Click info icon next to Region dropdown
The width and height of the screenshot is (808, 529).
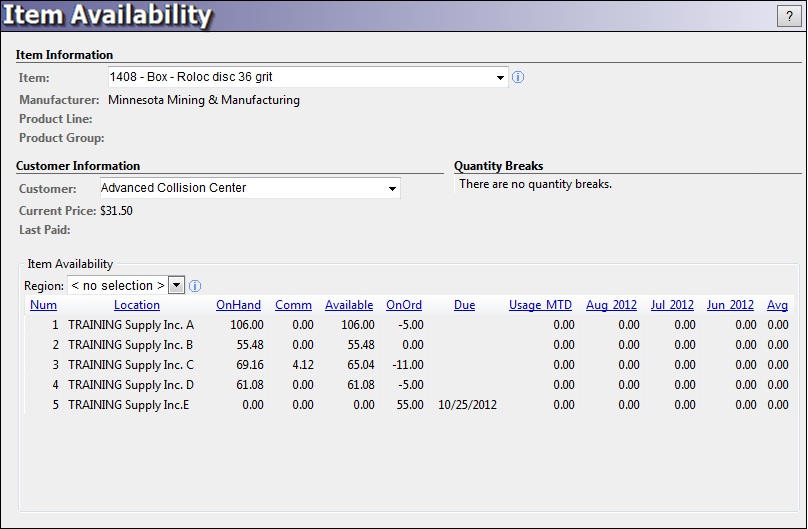tap(195, 286)
